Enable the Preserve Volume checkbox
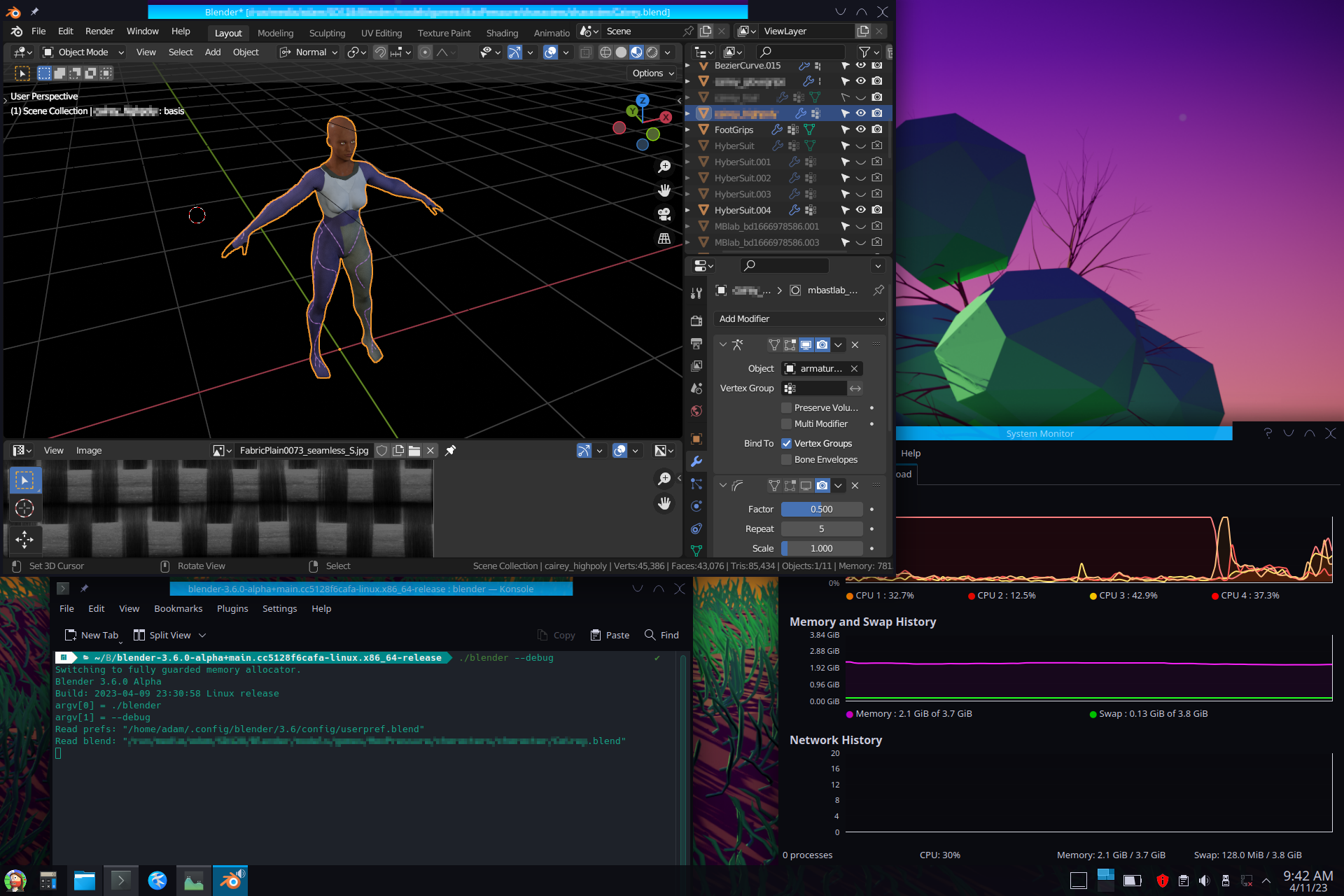1344x896 pixels. [786, 407]
